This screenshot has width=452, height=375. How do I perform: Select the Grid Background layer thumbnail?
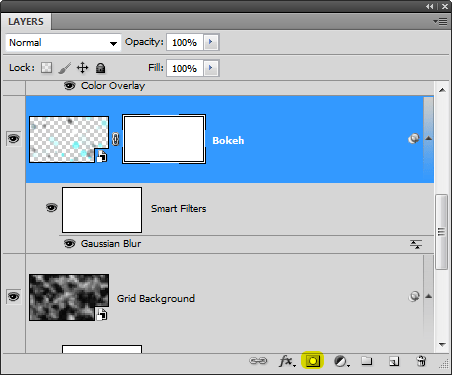pos(69,297)
